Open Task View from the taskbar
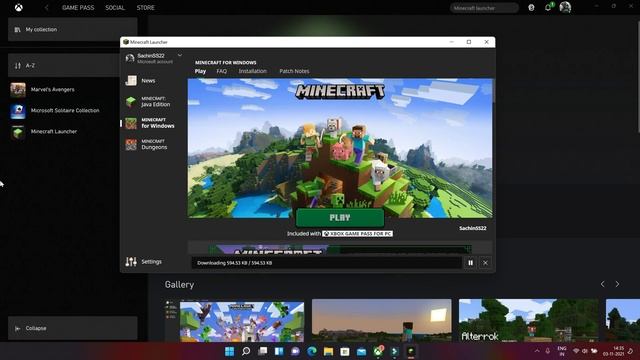This screenshot has height=360, width=640. pyautogui.click(x=262, y=351)
